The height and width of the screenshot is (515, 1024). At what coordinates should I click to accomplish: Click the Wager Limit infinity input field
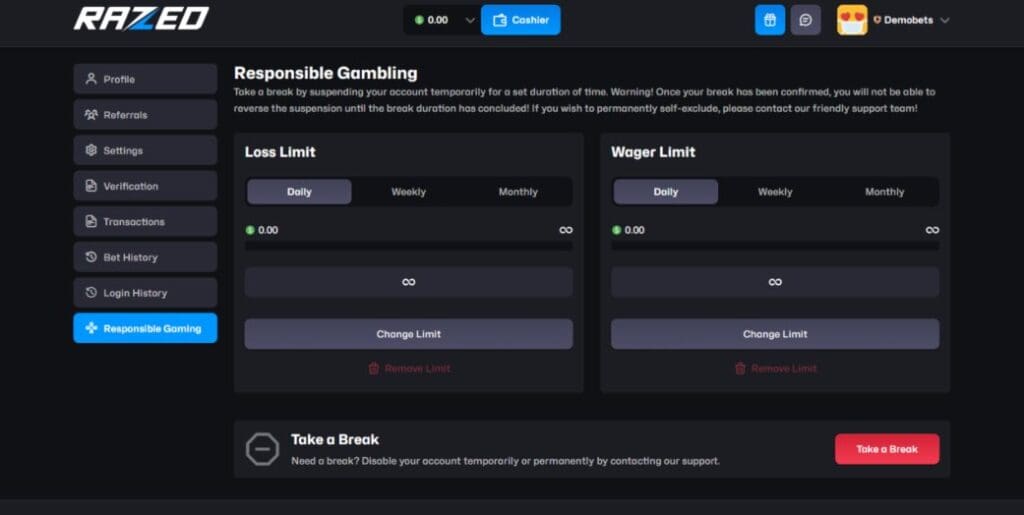tap(775, 282)
